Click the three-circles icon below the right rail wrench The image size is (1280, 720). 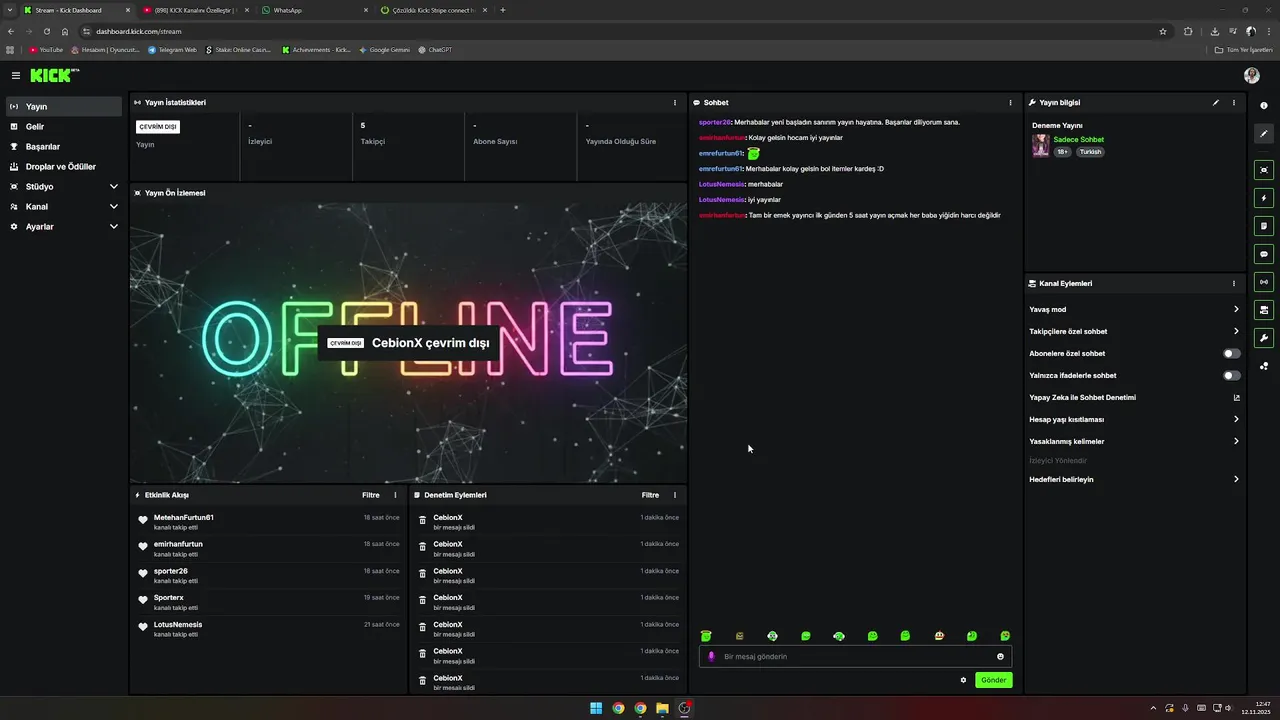click(1264, 366)
